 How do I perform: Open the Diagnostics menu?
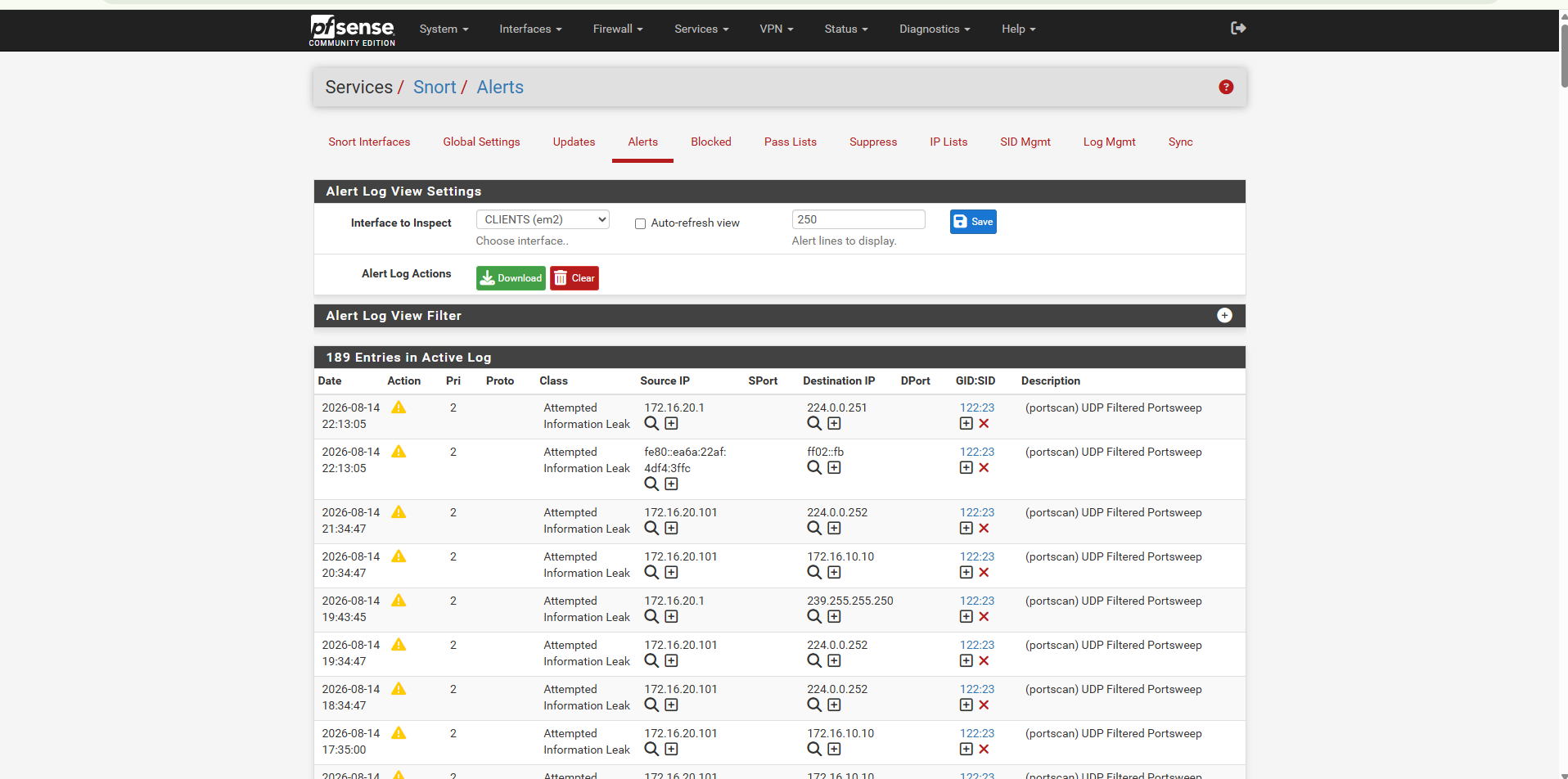coord(935,29)
